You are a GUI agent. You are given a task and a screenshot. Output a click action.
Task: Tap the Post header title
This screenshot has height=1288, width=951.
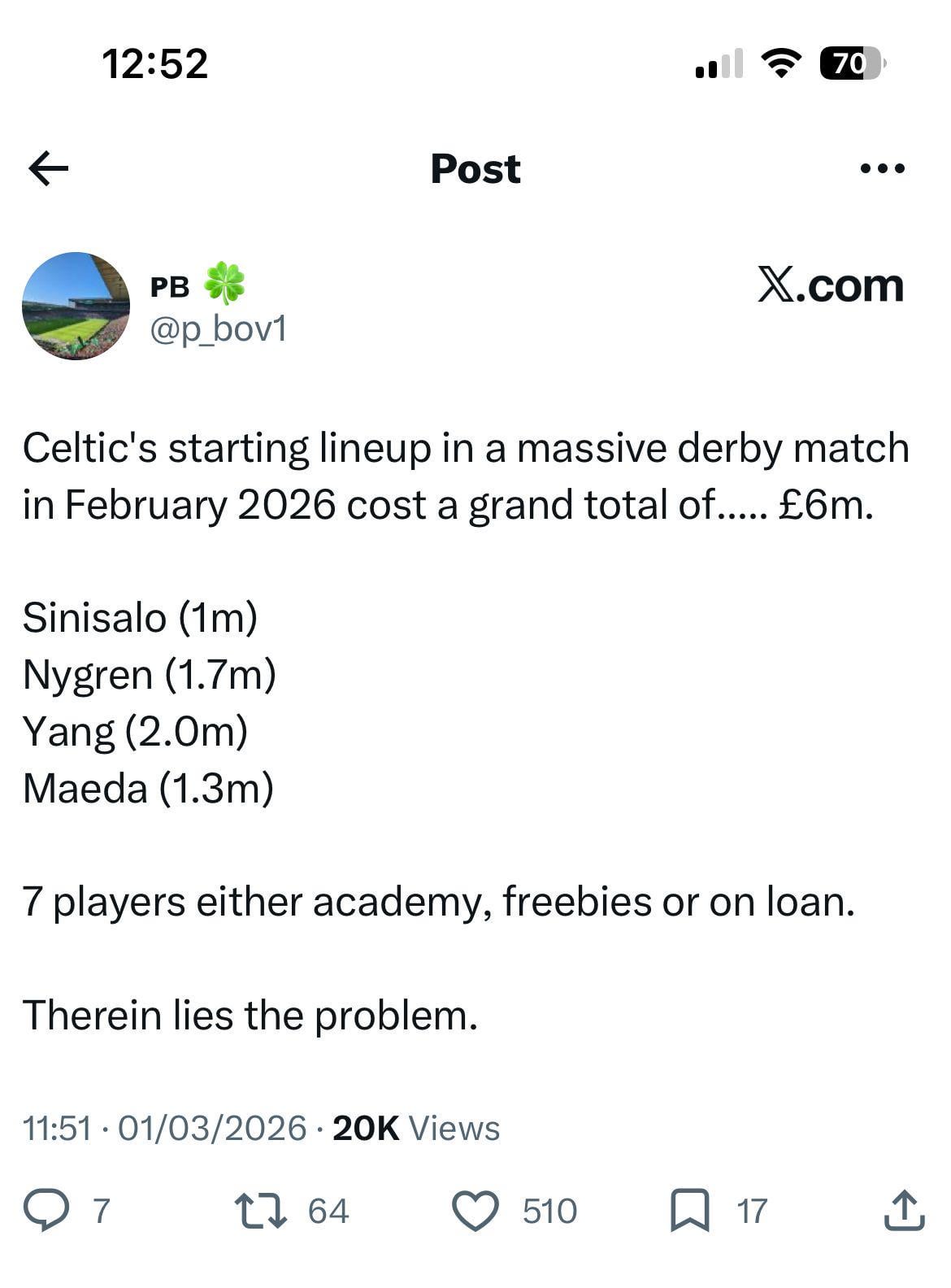click(x=475, y=169)
